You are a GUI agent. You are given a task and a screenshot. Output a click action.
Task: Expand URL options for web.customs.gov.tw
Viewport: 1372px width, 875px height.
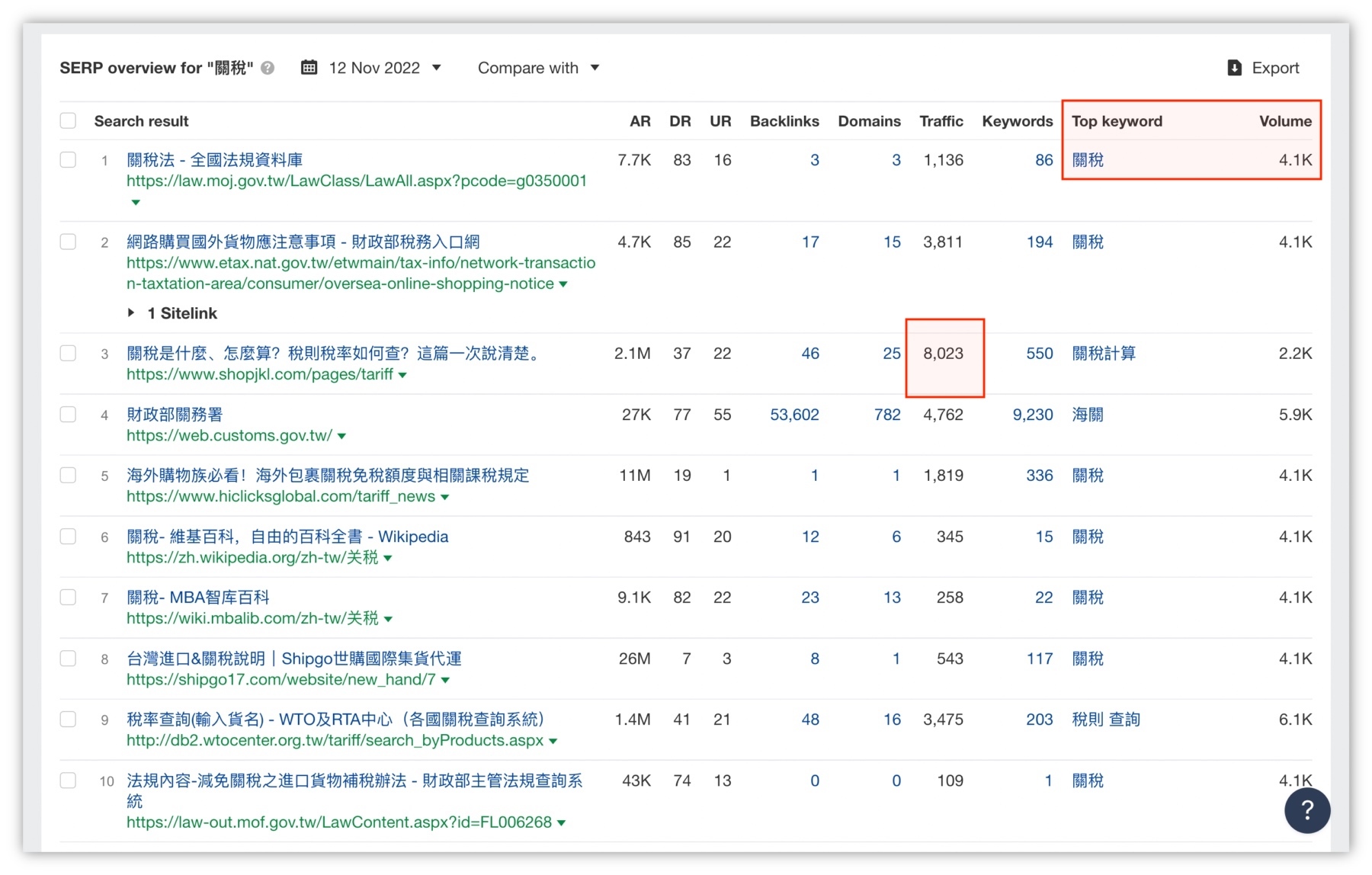[x=342, y=435]
